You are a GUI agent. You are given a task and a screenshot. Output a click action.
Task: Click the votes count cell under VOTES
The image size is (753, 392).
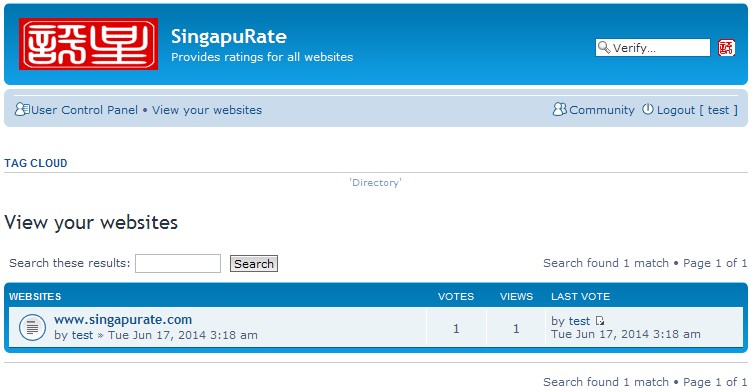coord(456,329)
